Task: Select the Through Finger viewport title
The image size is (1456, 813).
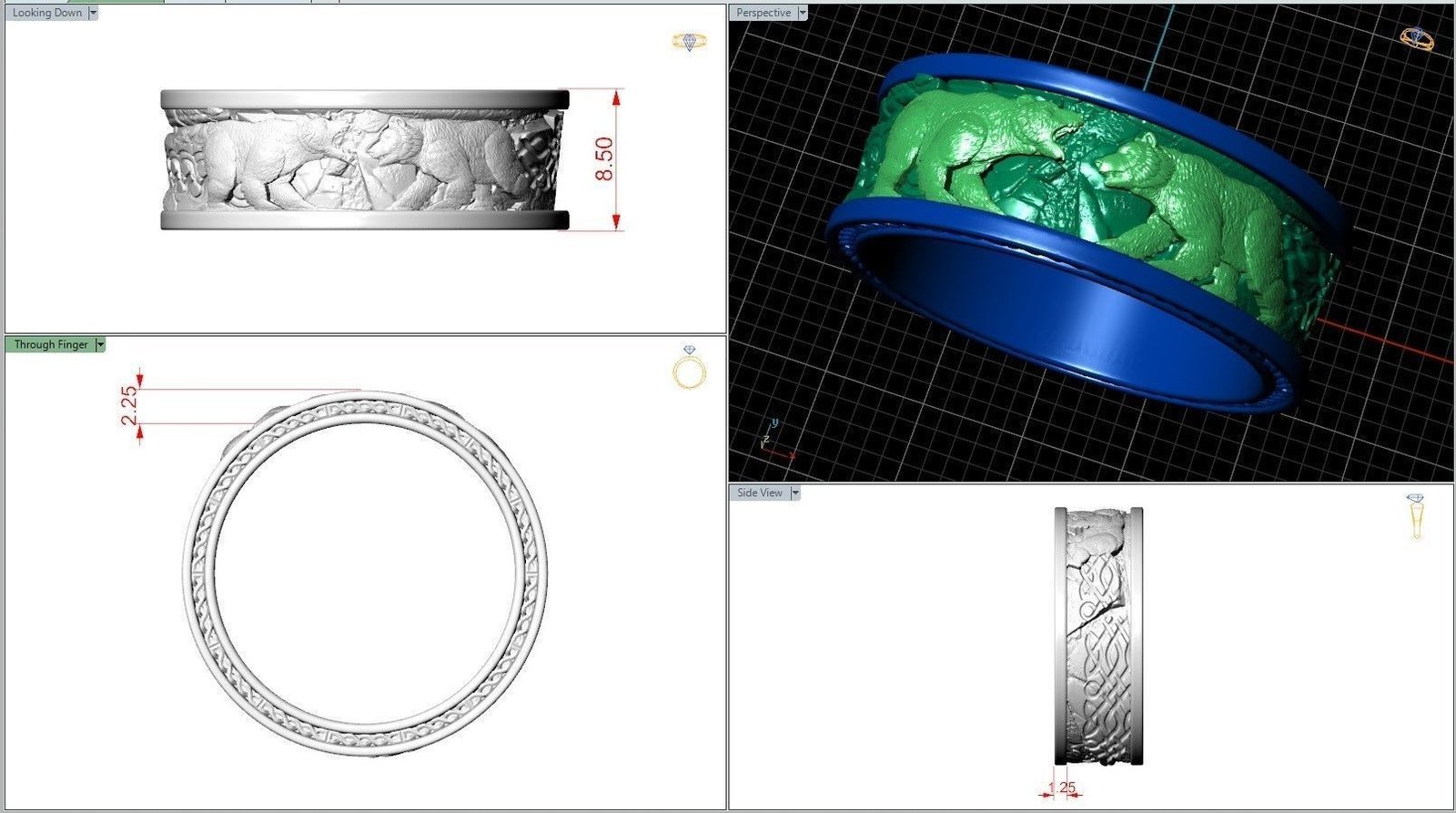Action: pyautogui.click(x=51, y=344)
